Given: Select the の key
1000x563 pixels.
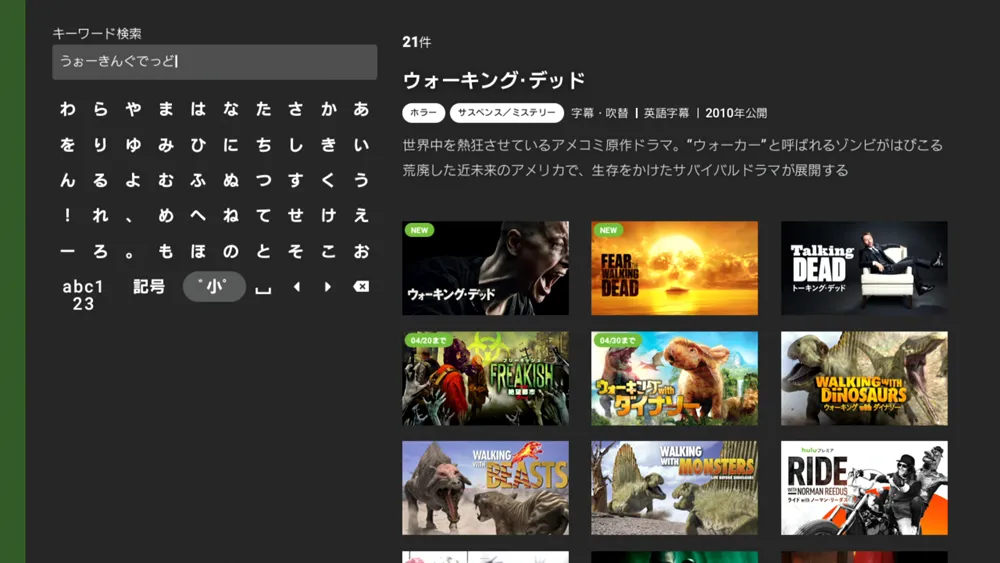Looking at the screenshot, I should pos(231,251).
